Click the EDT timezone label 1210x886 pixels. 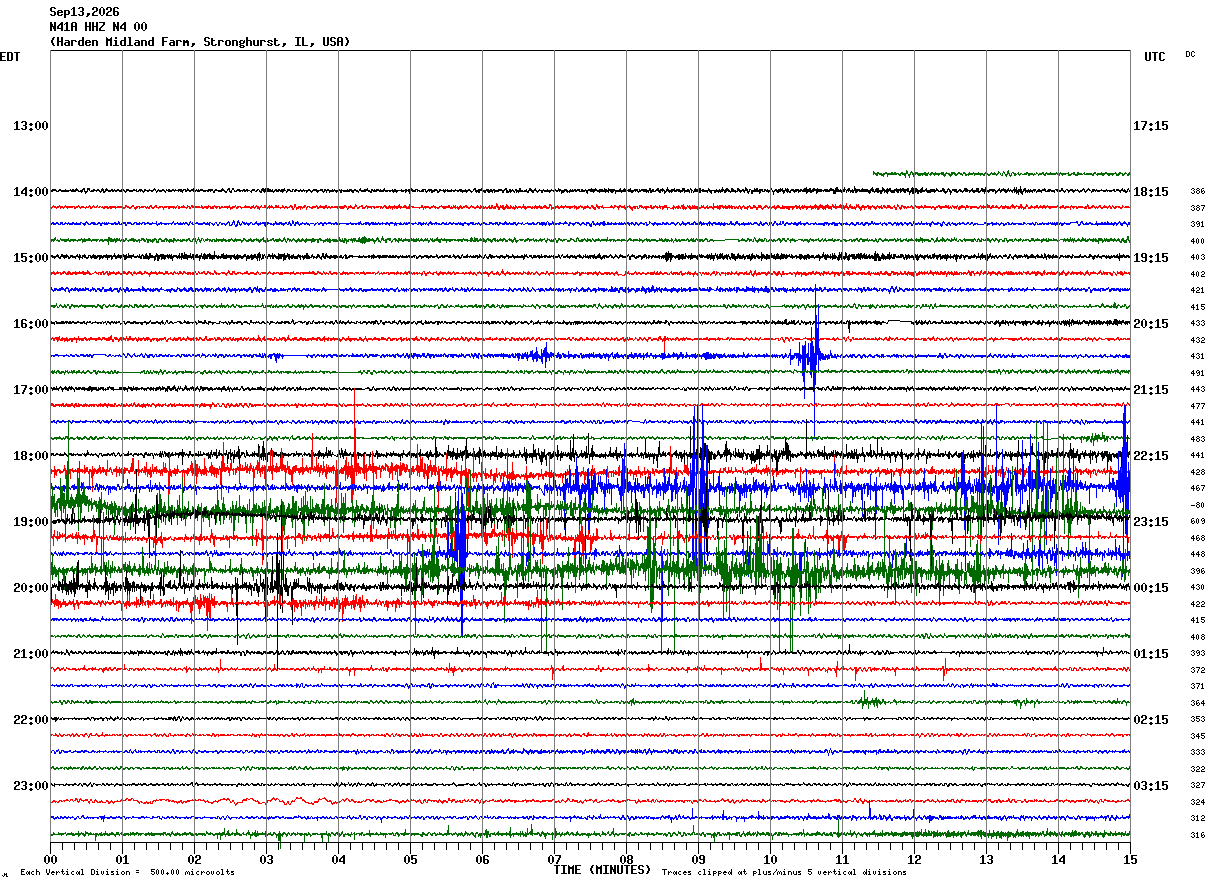[10, 57]
